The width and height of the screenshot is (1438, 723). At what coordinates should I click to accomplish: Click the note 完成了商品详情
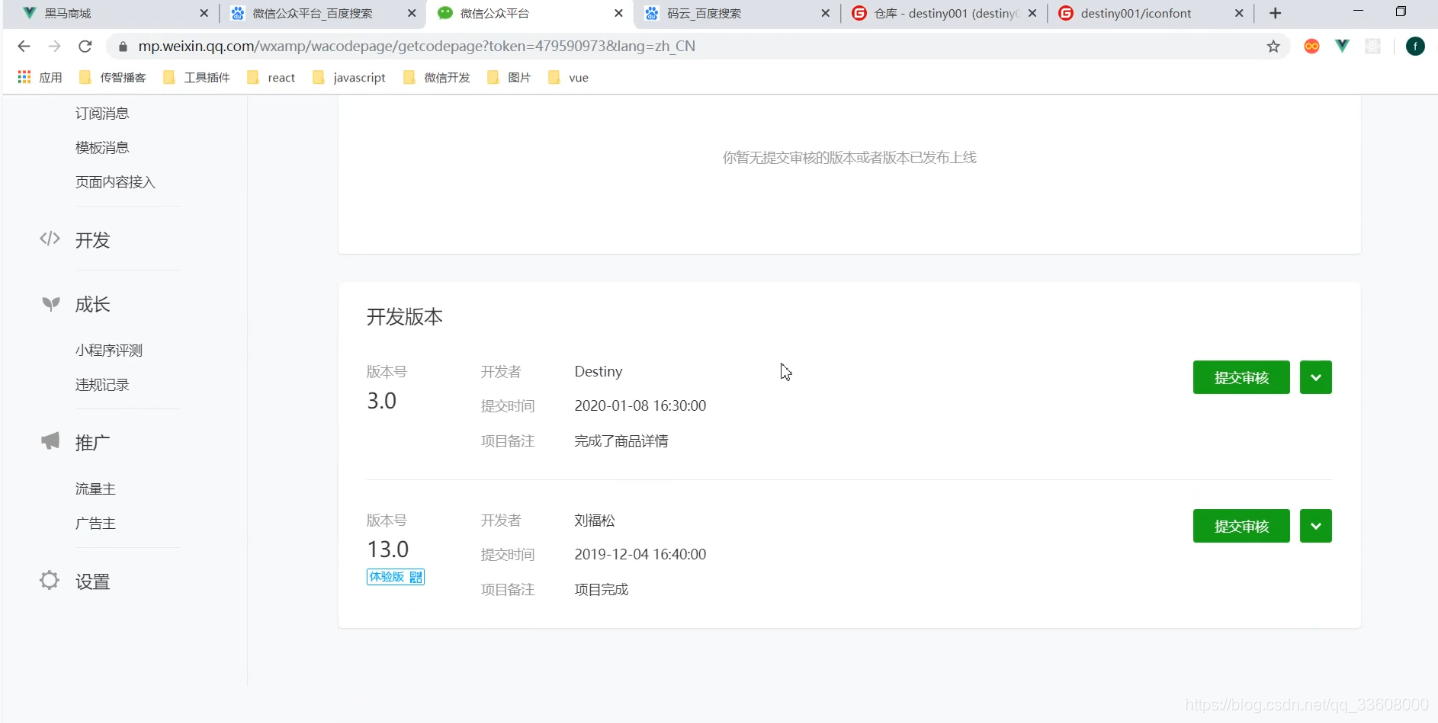(621, 441)
